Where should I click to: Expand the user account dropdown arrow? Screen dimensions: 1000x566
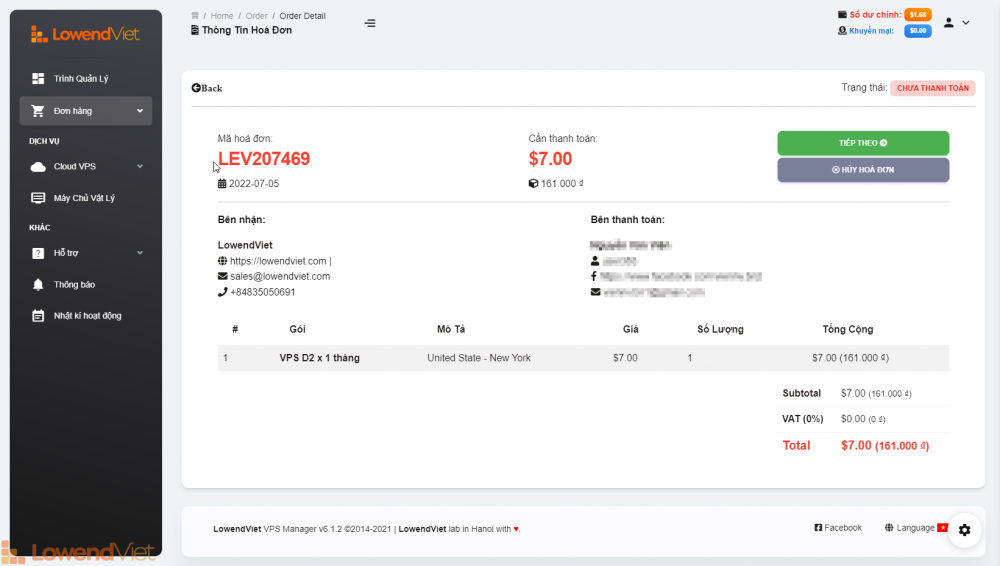[x=966, y=22]
